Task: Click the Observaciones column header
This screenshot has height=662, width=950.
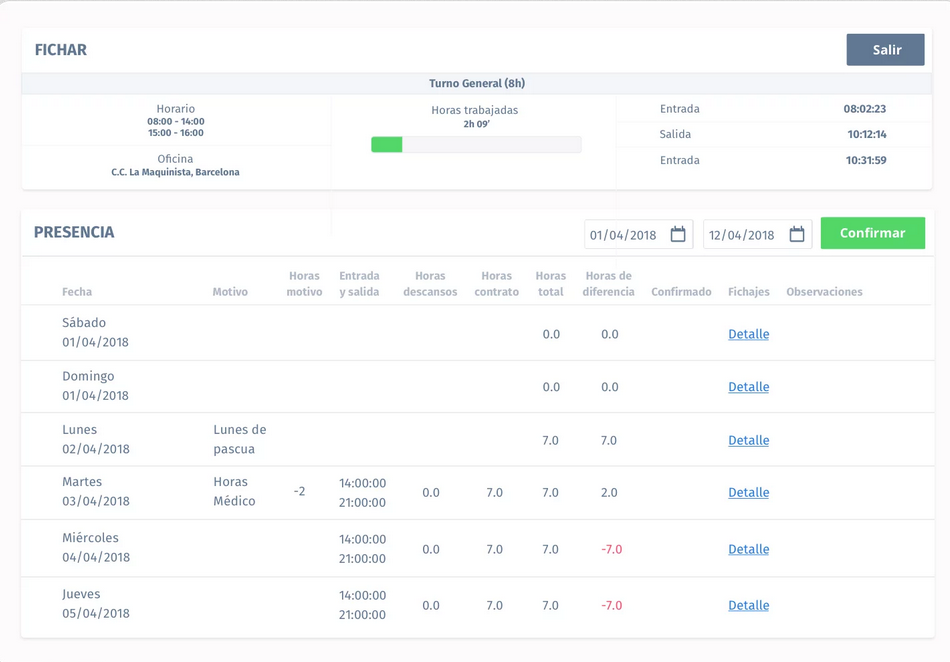Action: [x=824, y=292]
